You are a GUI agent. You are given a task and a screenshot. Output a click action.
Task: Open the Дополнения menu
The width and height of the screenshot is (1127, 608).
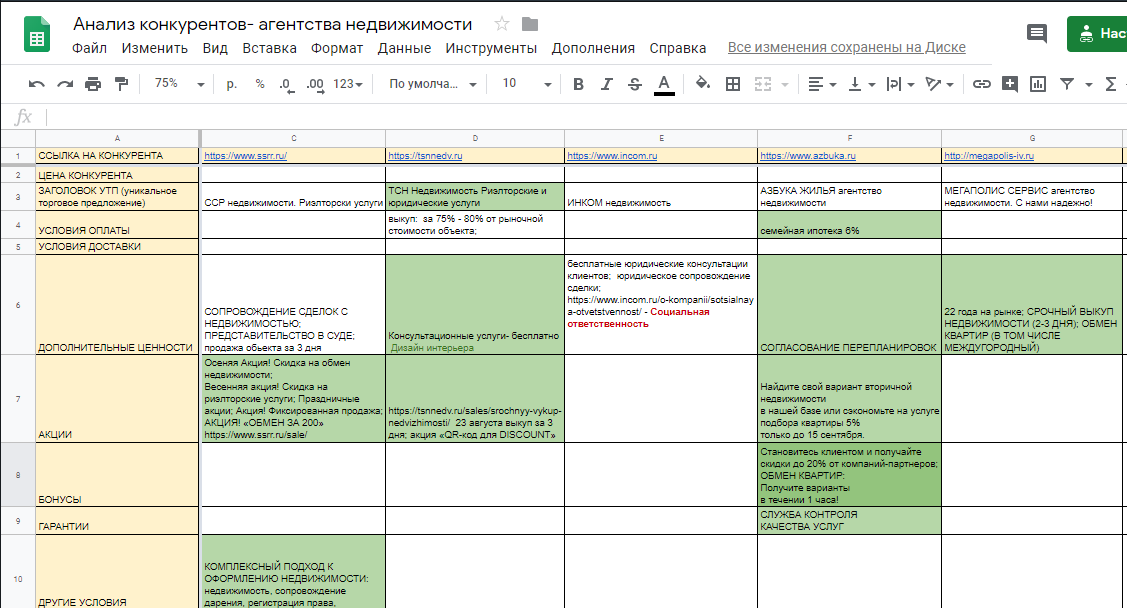click(x=593, y=48)
